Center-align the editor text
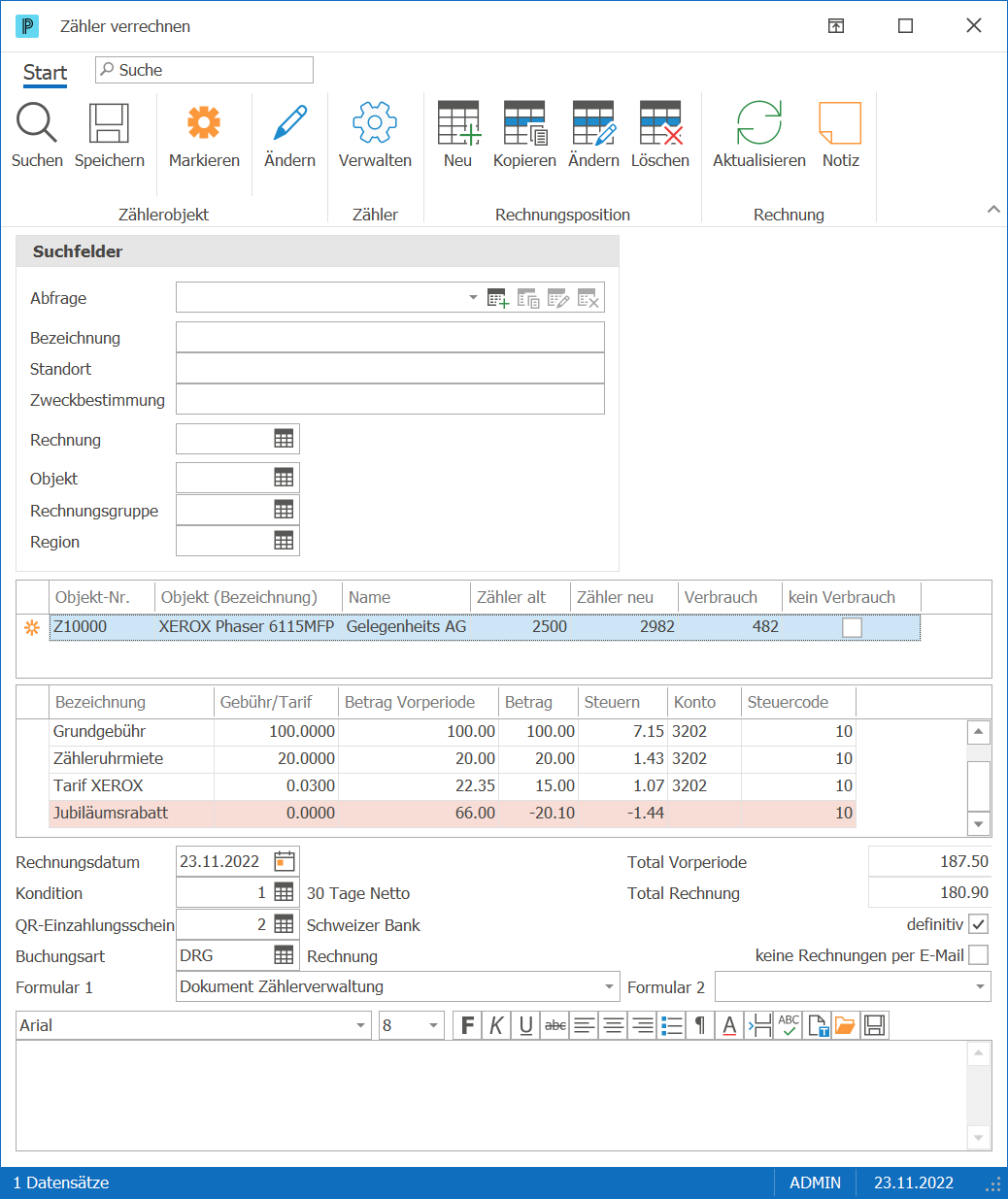 [x=614, y=1025]
